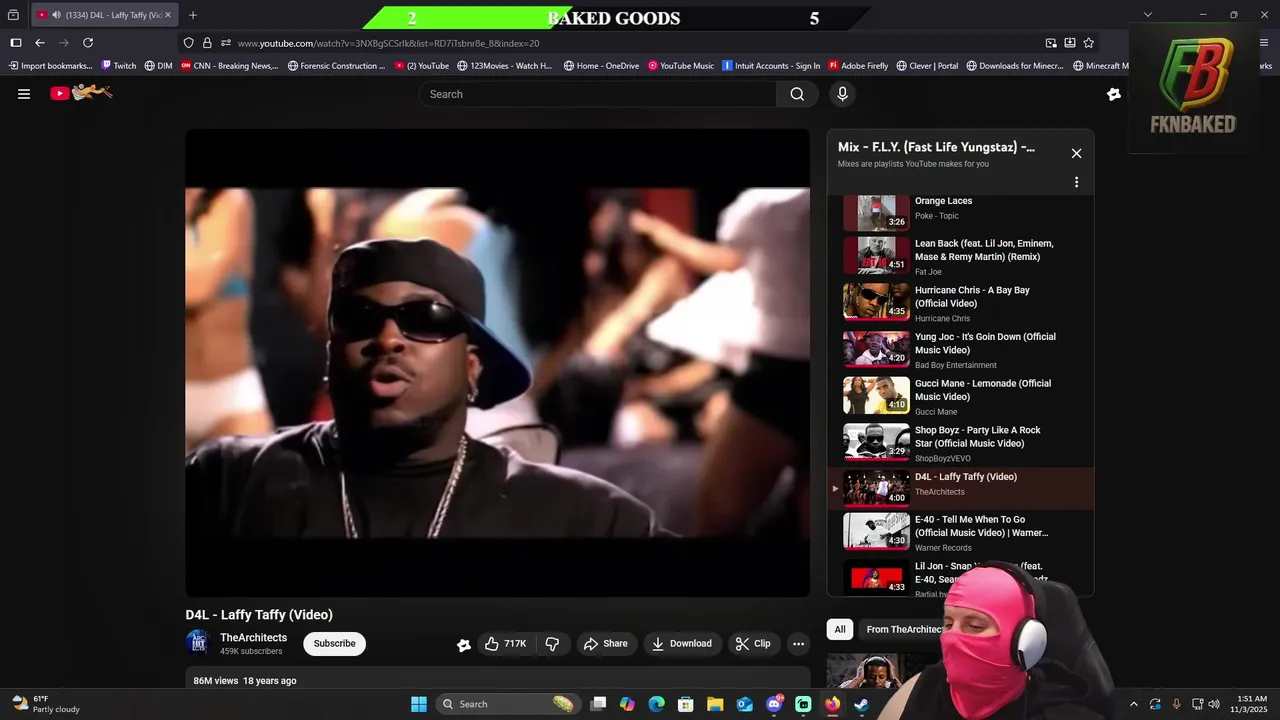Click the video player to pause

click(497, 362)
